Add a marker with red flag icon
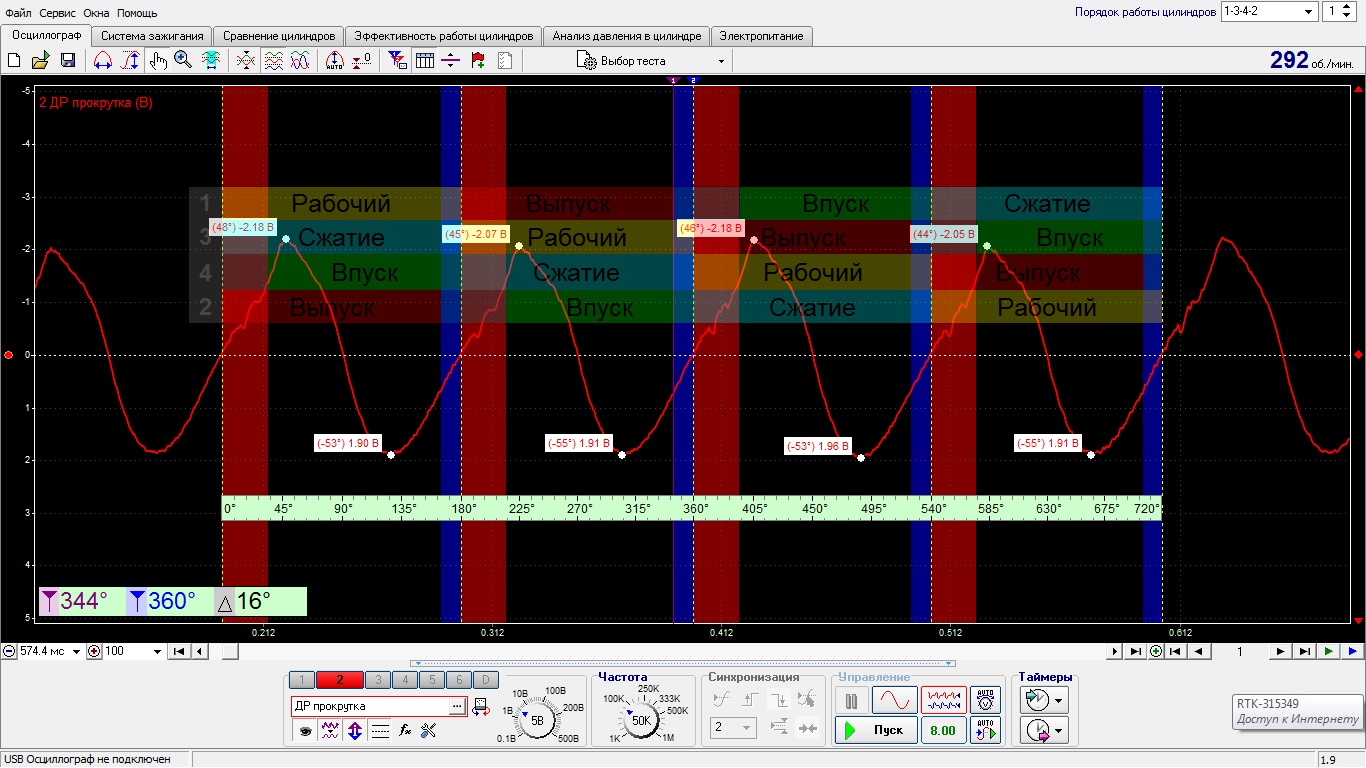The height and width of the screenshot is (768, 1366). pyautogui.click(x=478, y=61)
